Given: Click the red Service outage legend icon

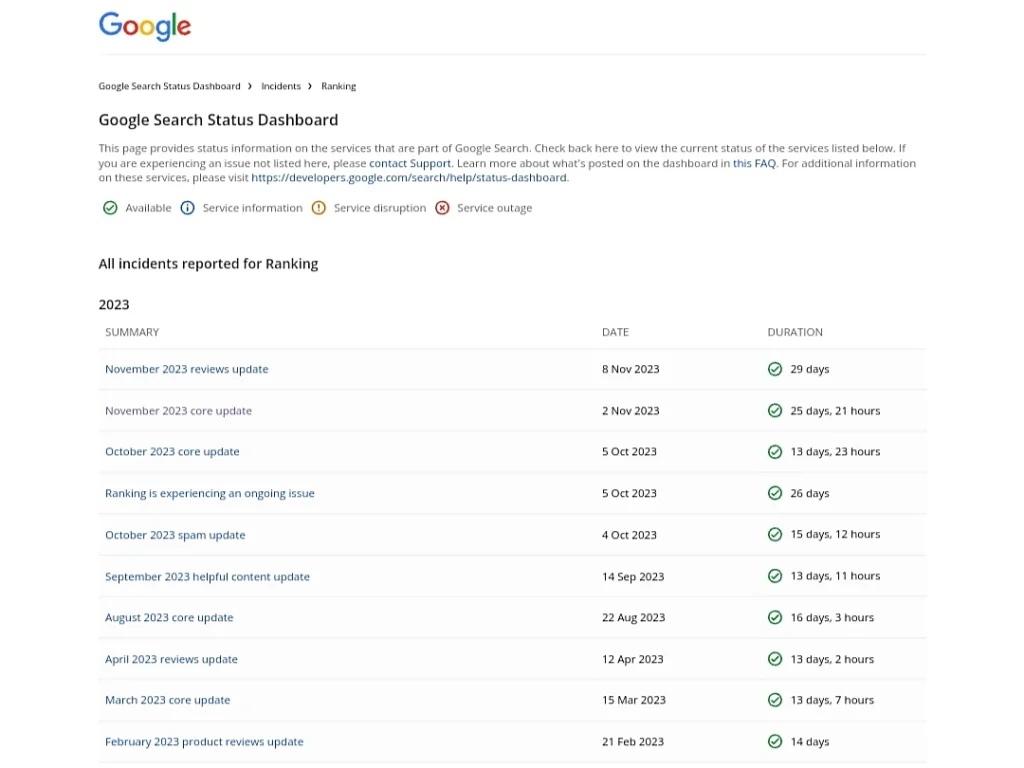Looking at the screenshot, I should [442, 208].
